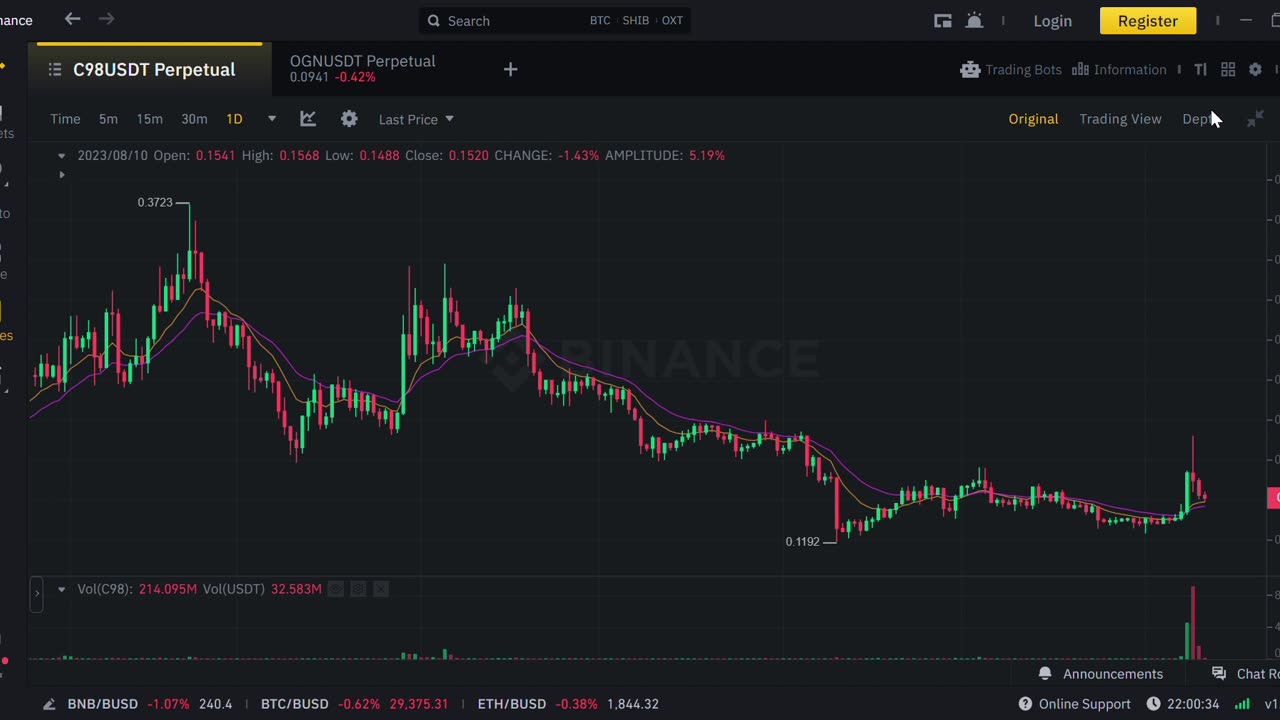The height and width of the screenshot is (720, 1280).
Task: Click the forward navigation arrow
Action: [x=106, y=19]
